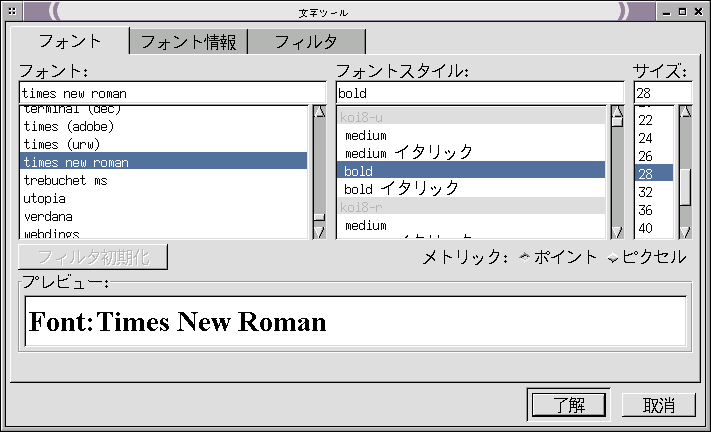The width and height of the screenshot is (711, 432).
Task: Click the font name input field
Action: point(172,93)
